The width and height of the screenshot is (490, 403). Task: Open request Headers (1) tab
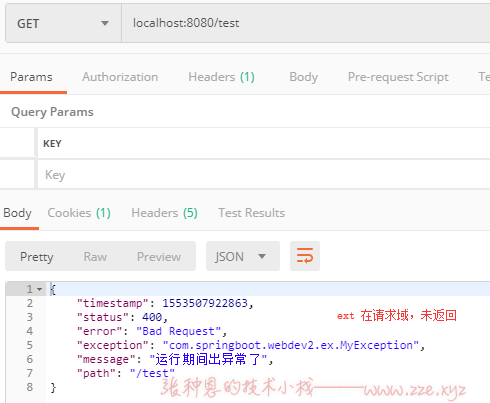coord(221,77)
